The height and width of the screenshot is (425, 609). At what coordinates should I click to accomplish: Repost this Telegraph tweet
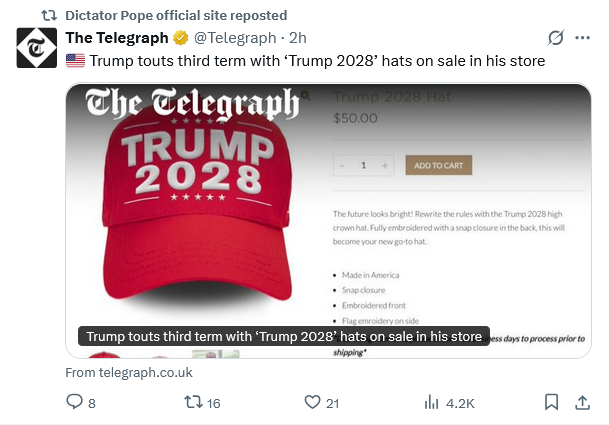point(195,402)
